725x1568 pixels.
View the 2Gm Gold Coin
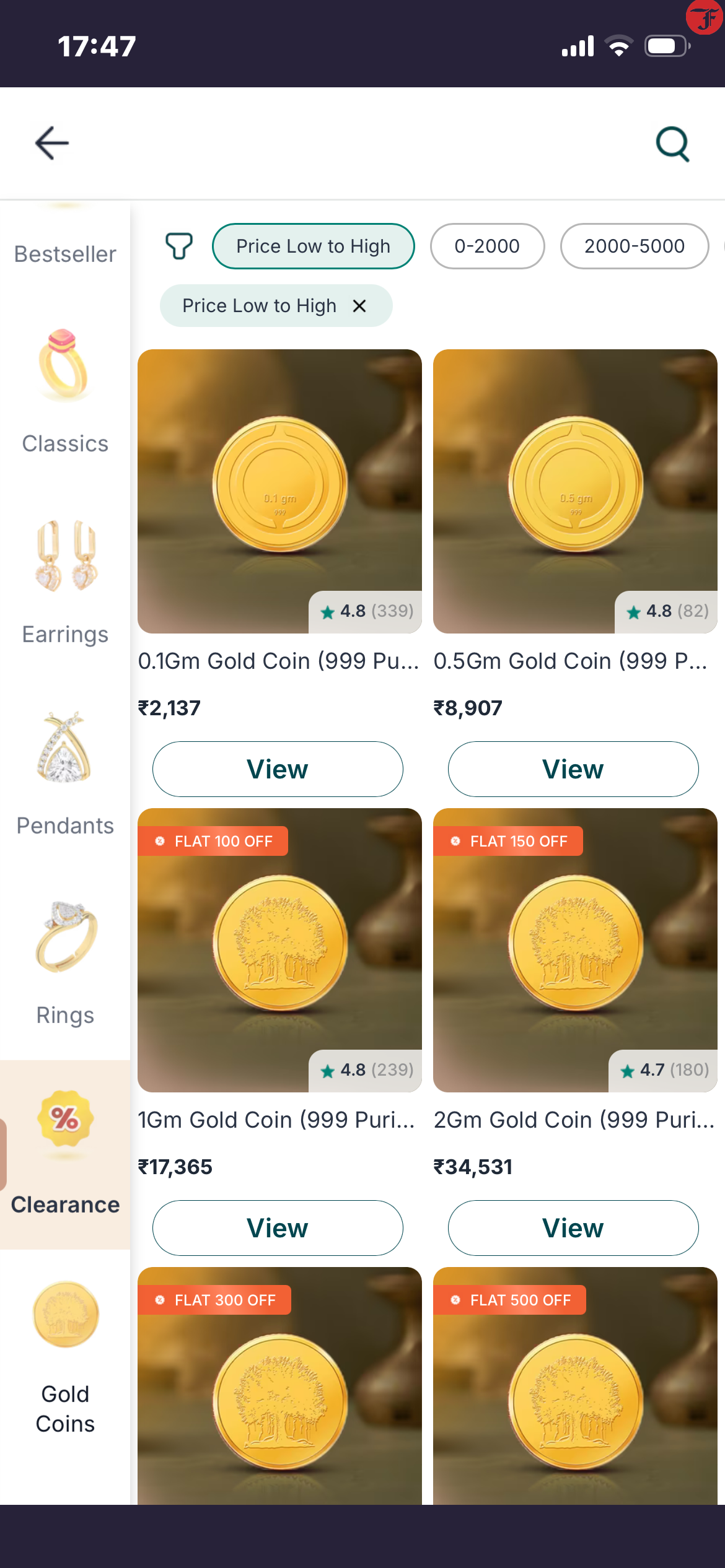pos(573,1228)
